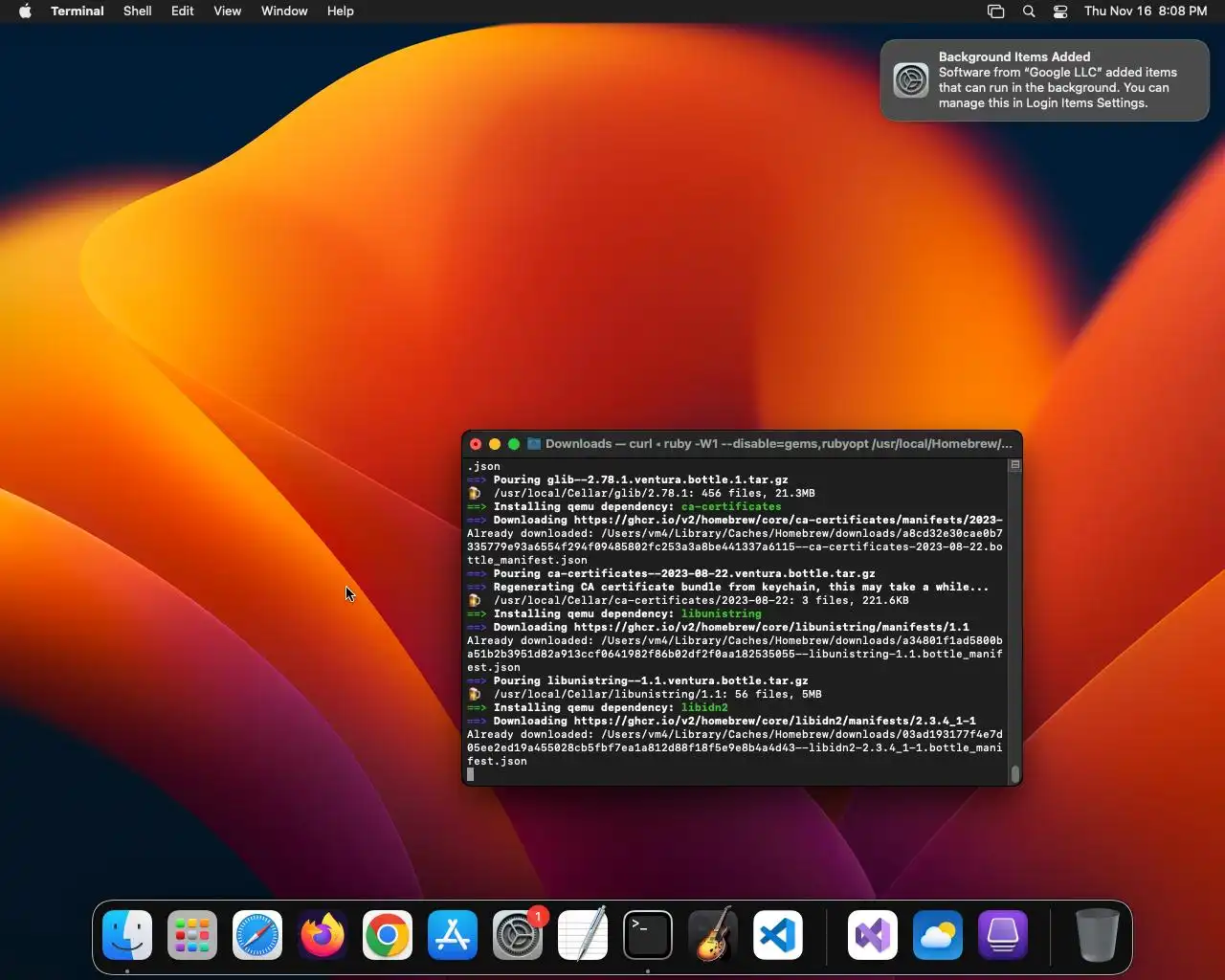The image size is (1225, 980).
Task: Click the 'Regenerating CA certificate bundle' line
Action: (742, 588)
